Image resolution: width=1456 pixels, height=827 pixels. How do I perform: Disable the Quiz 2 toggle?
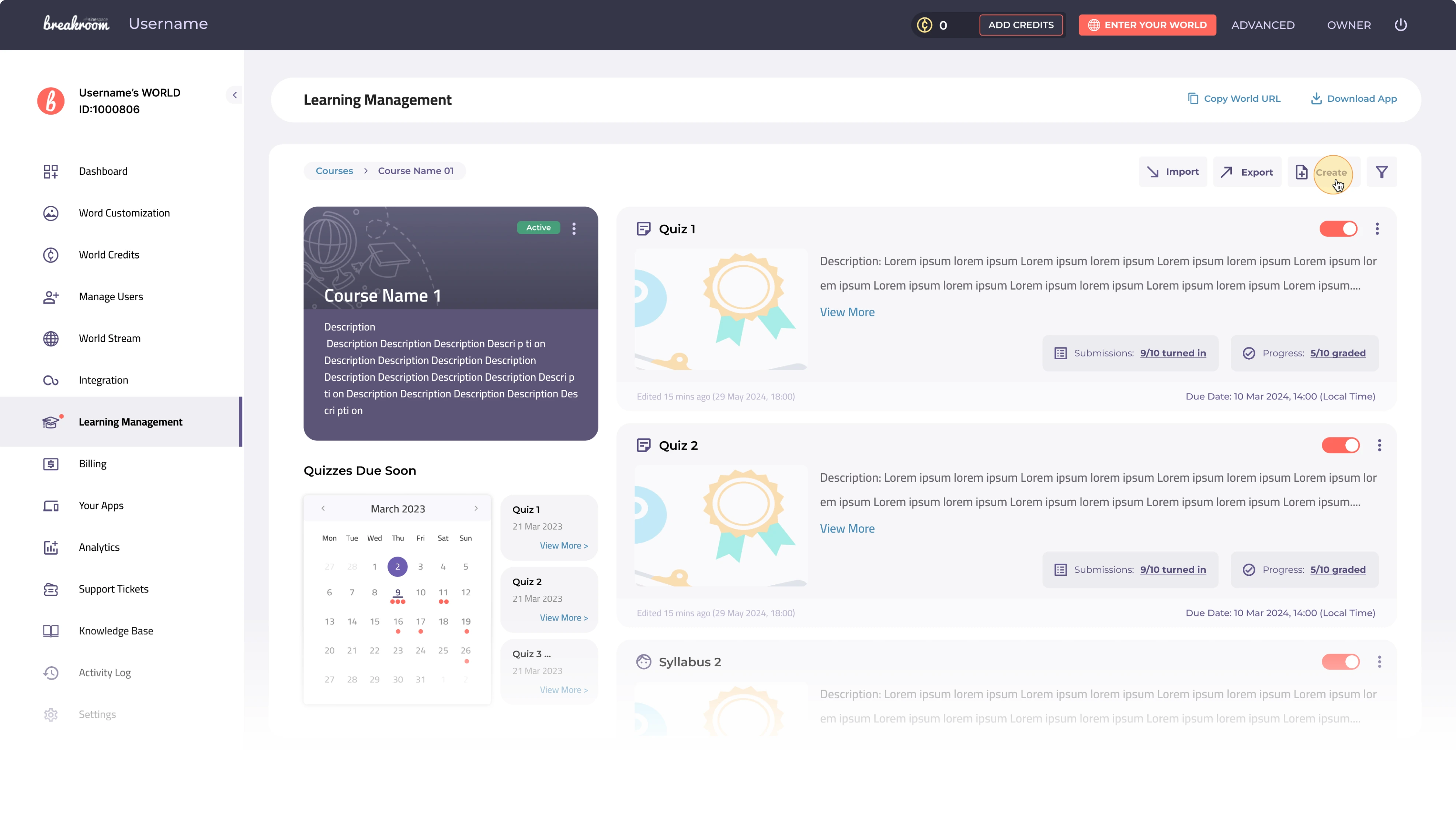[1341, 445]
